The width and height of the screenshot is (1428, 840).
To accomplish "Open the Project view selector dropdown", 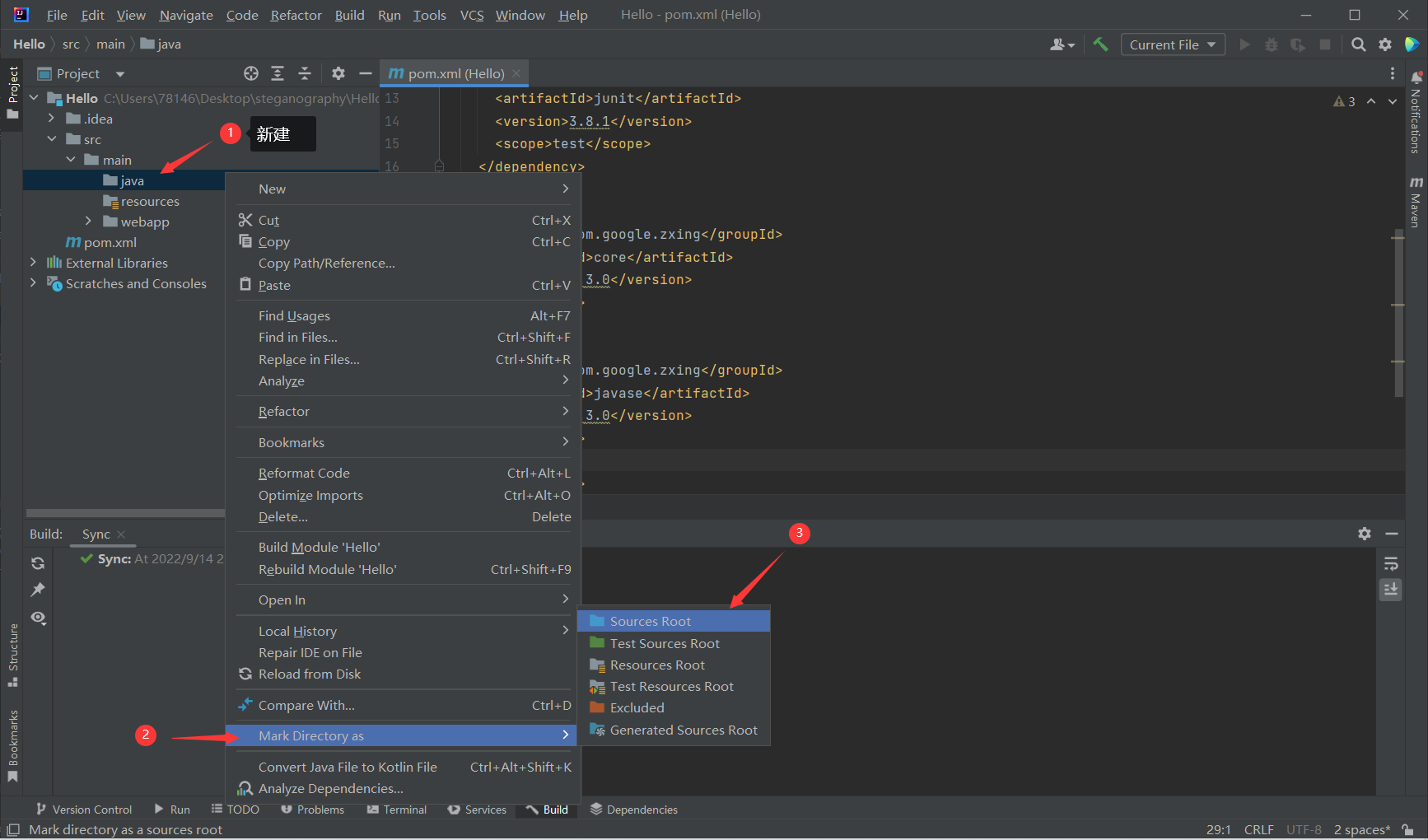I will [x=81, y=73].
